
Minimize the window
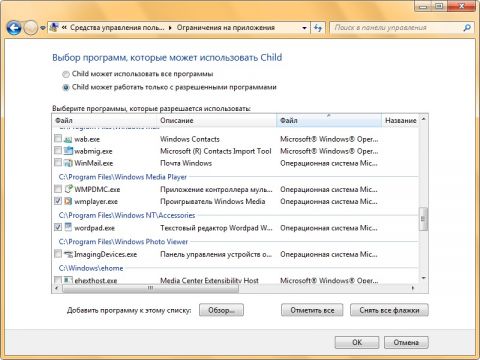pyautogui.click(x=424, y=6)
